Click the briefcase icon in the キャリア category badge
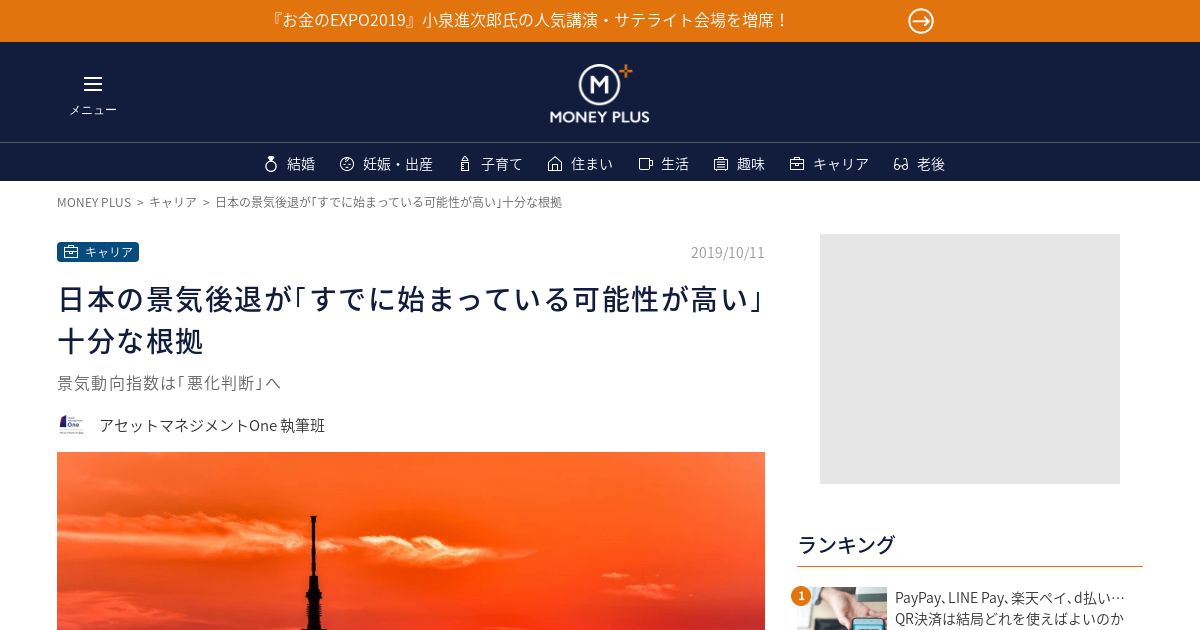The width and height of the screenshot is (1200, 630). [x=71, y=252]
